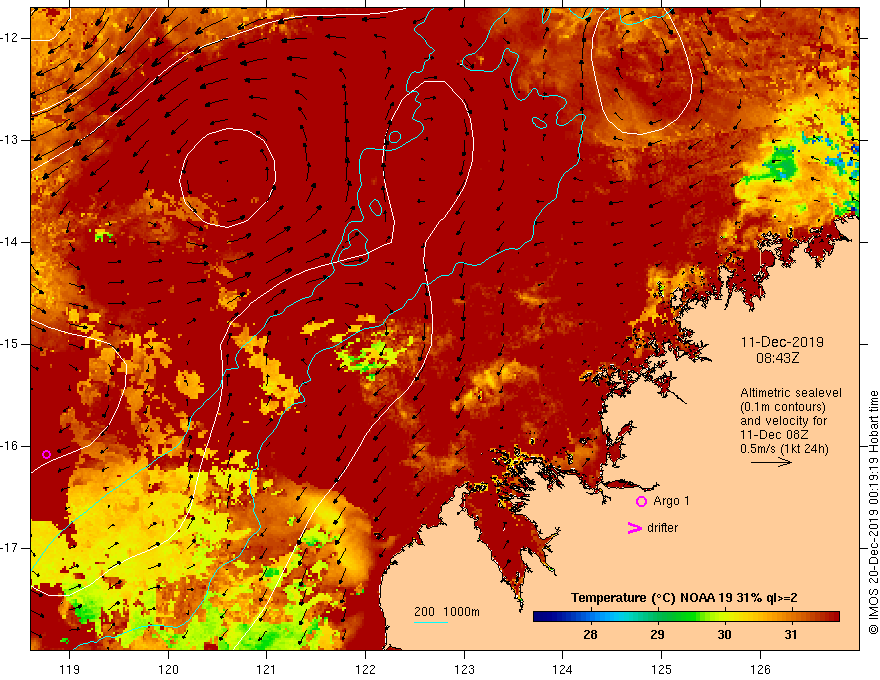Click the -12 latitude axis label
This screenshot has width=880, height=680.
[10, 38]
